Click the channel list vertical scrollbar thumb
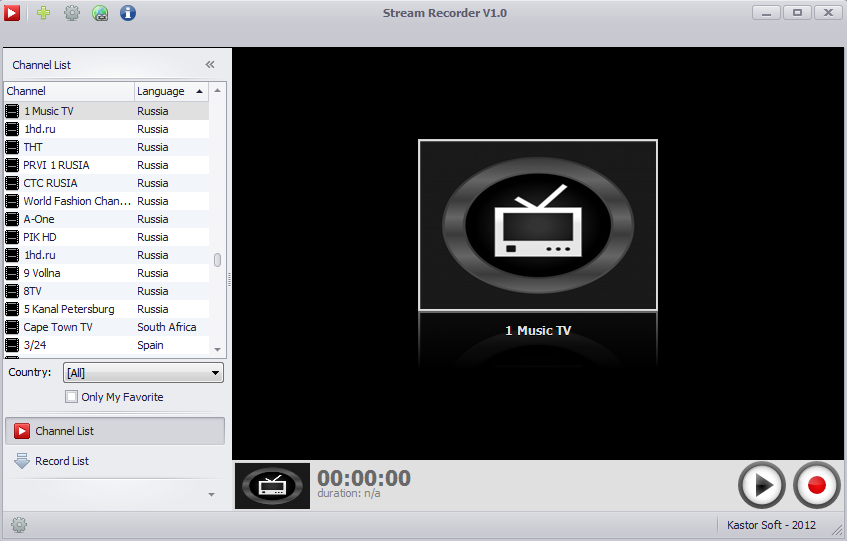This screenshot has width=847, height=541. coord(217,260)
